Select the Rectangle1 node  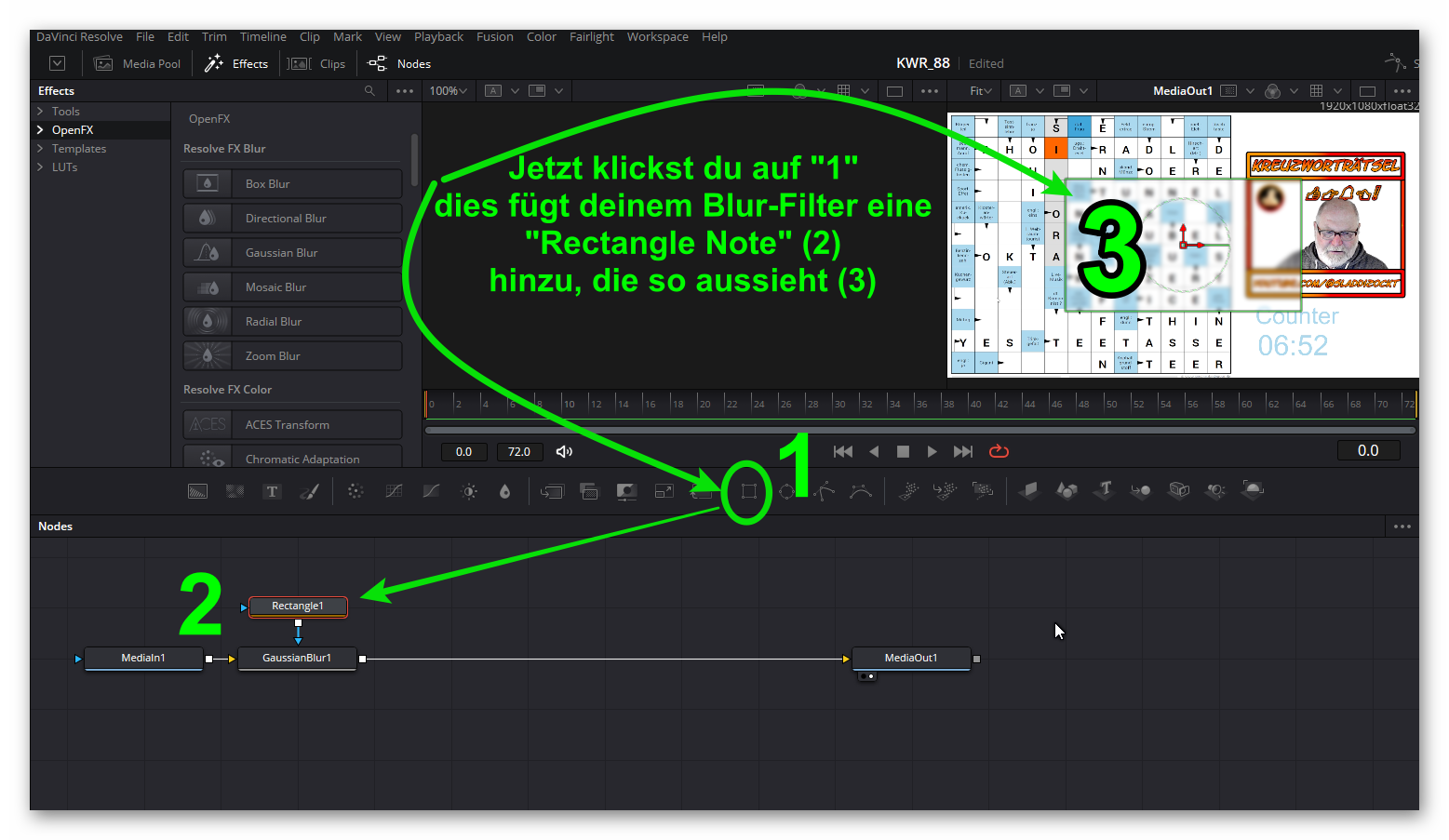298,607
